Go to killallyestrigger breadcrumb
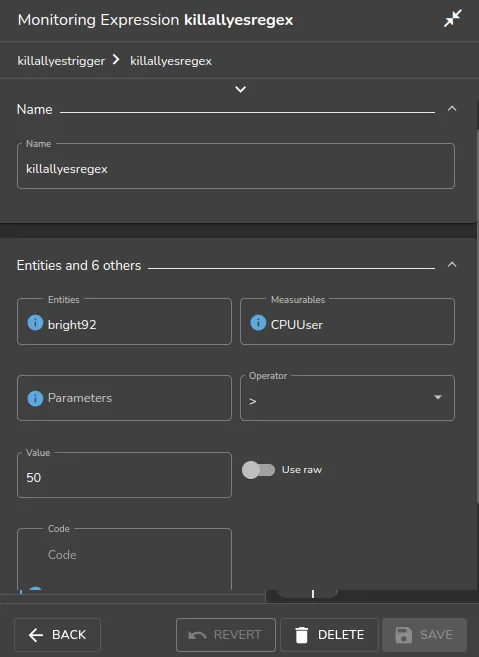The image size is (479, 657). (x=61, y=61)
